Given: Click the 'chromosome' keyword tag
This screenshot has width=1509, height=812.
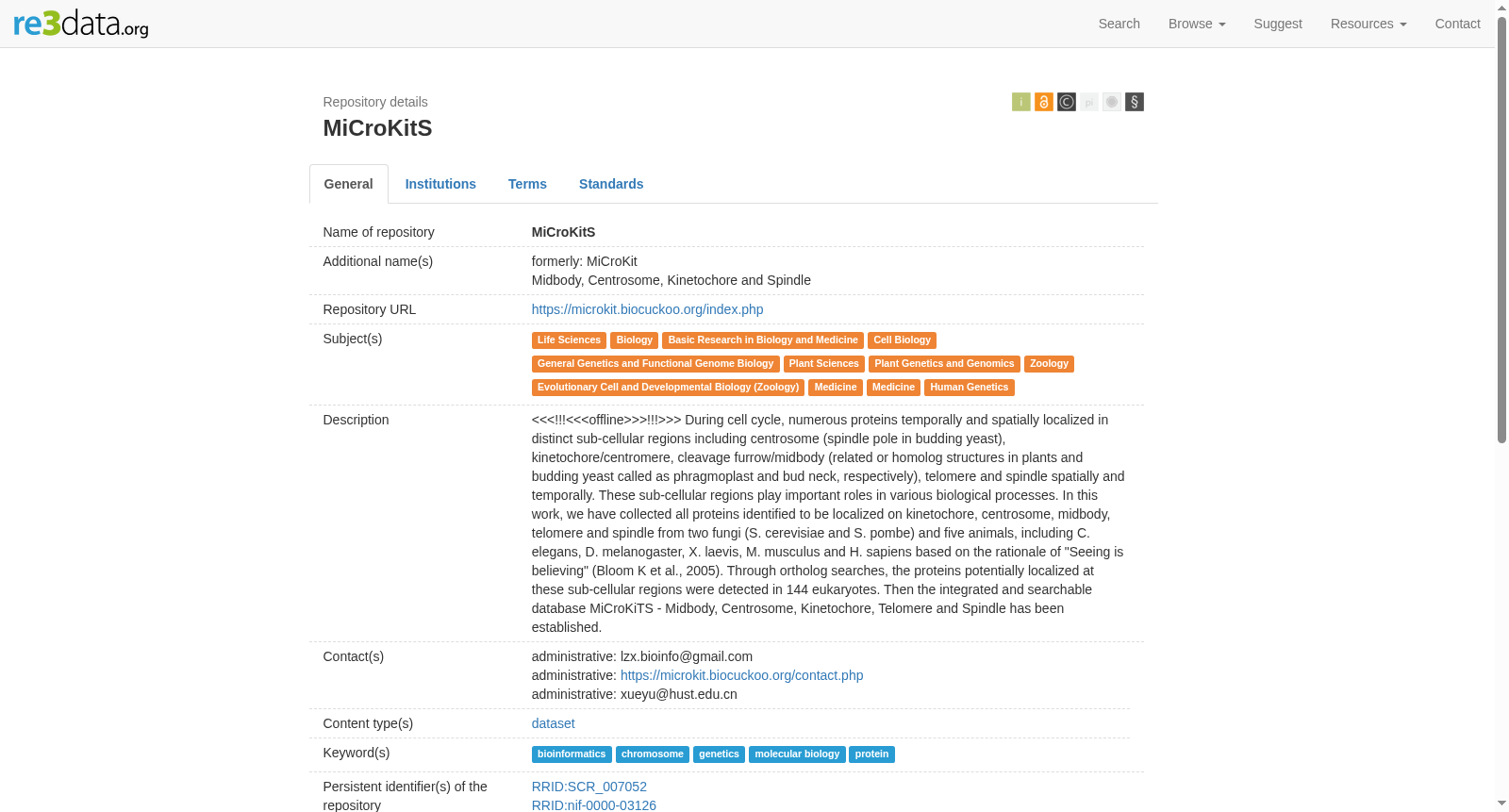Looking at the screenshot, I should [653, 754].
